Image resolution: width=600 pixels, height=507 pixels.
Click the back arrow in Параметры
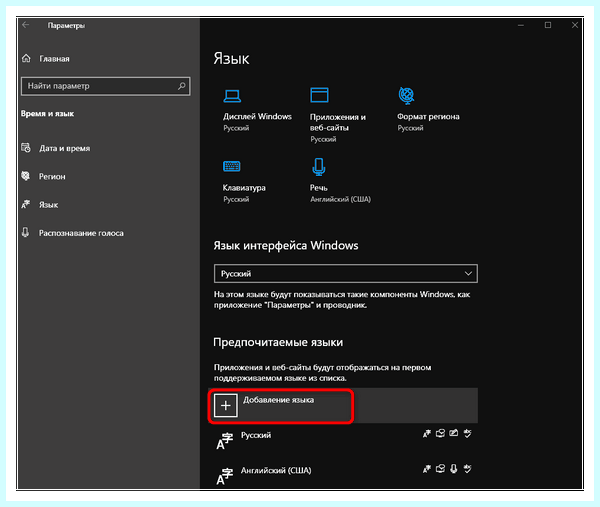[26, 25]
